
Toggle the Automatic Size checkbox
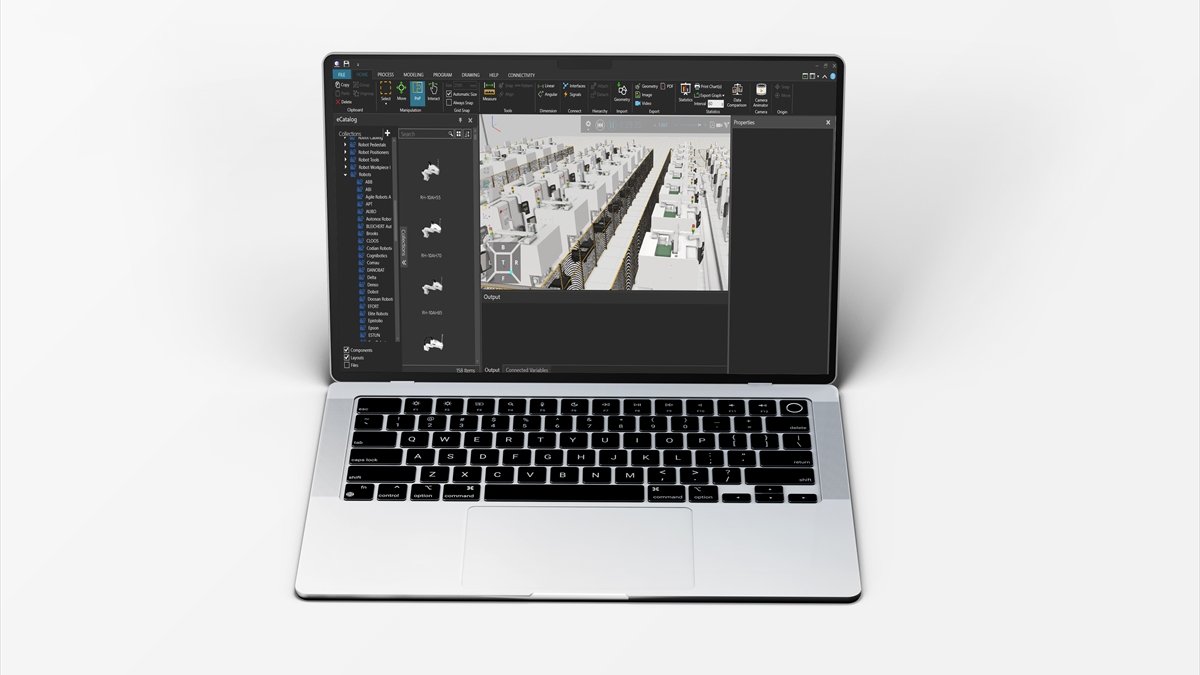coord(449,94)
